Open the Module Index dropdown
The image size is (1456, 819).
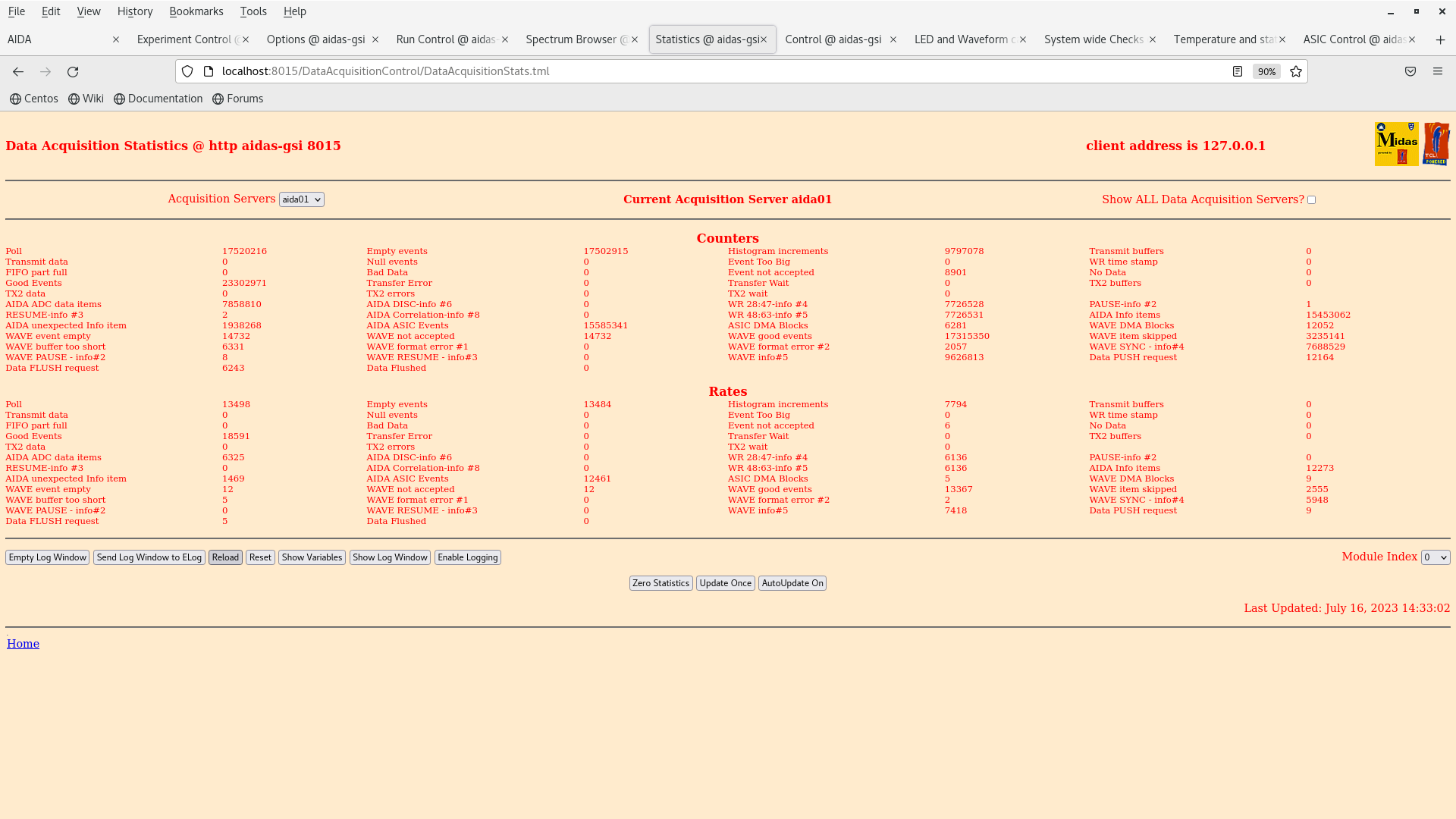[1435, 557]
